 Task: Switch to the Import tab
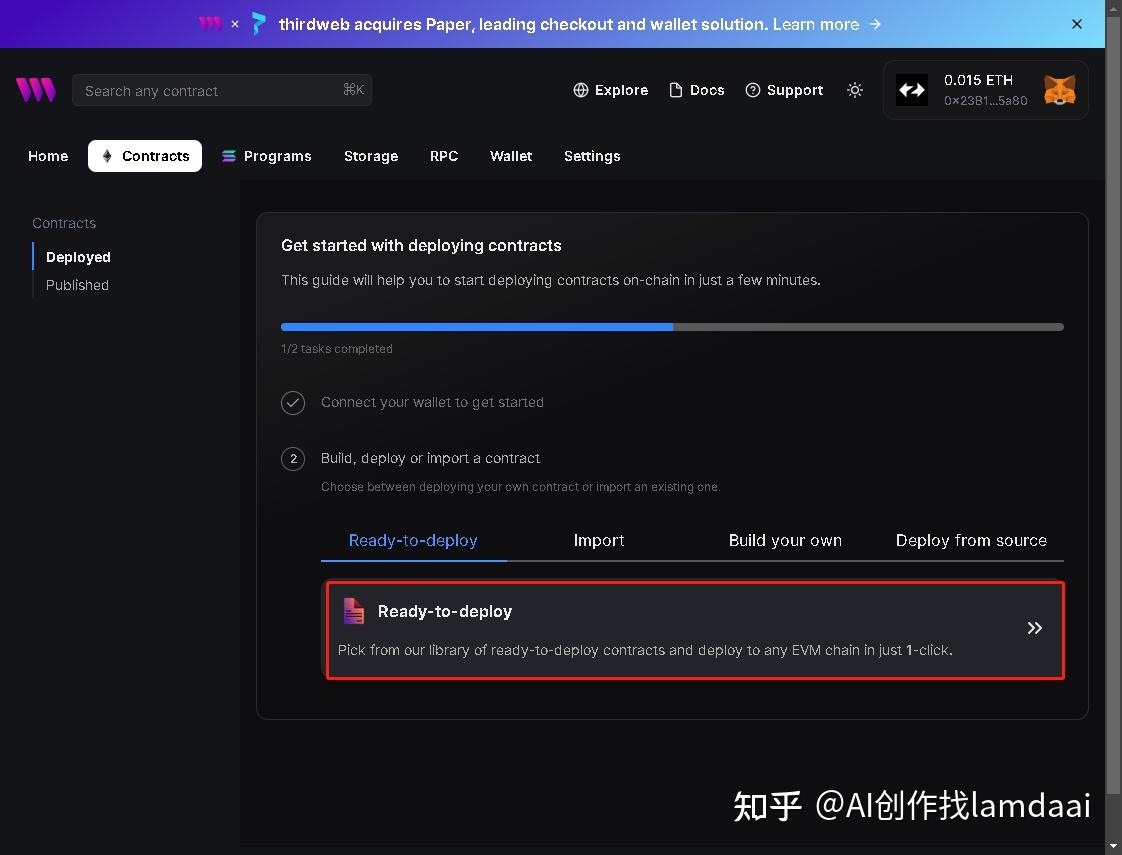599,540
